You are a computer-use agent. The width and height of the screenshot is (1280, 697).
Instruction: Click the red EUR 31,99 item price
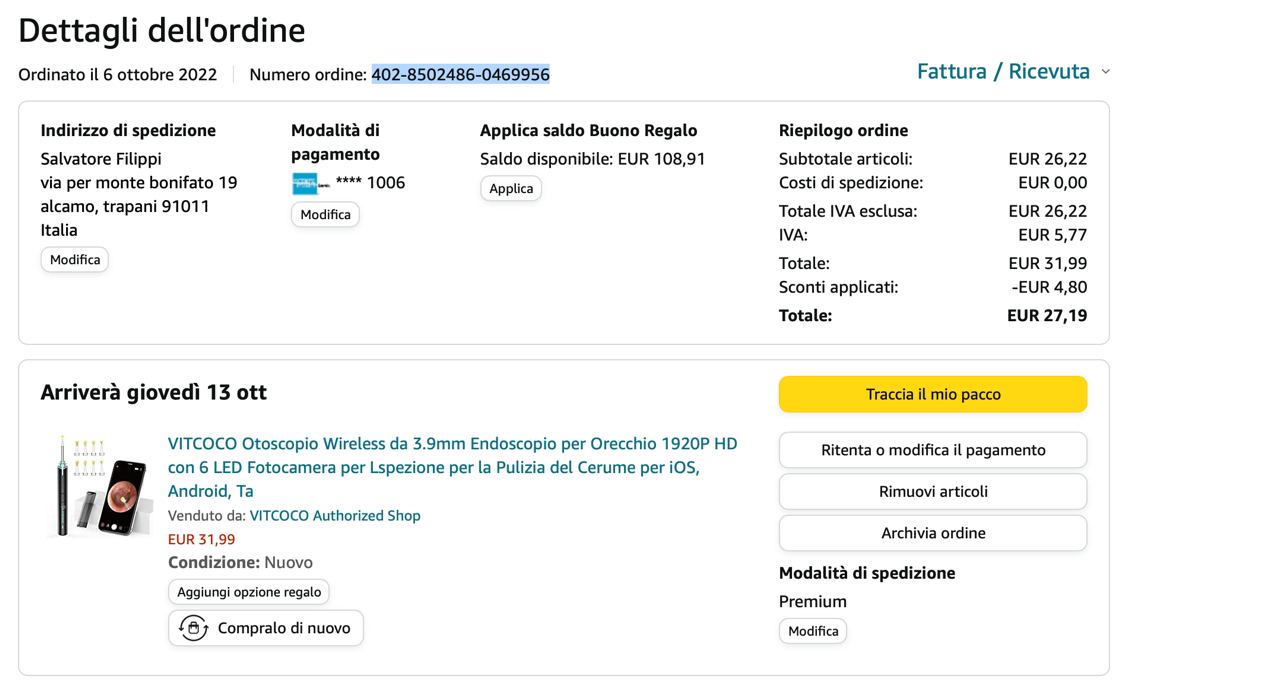202,539
